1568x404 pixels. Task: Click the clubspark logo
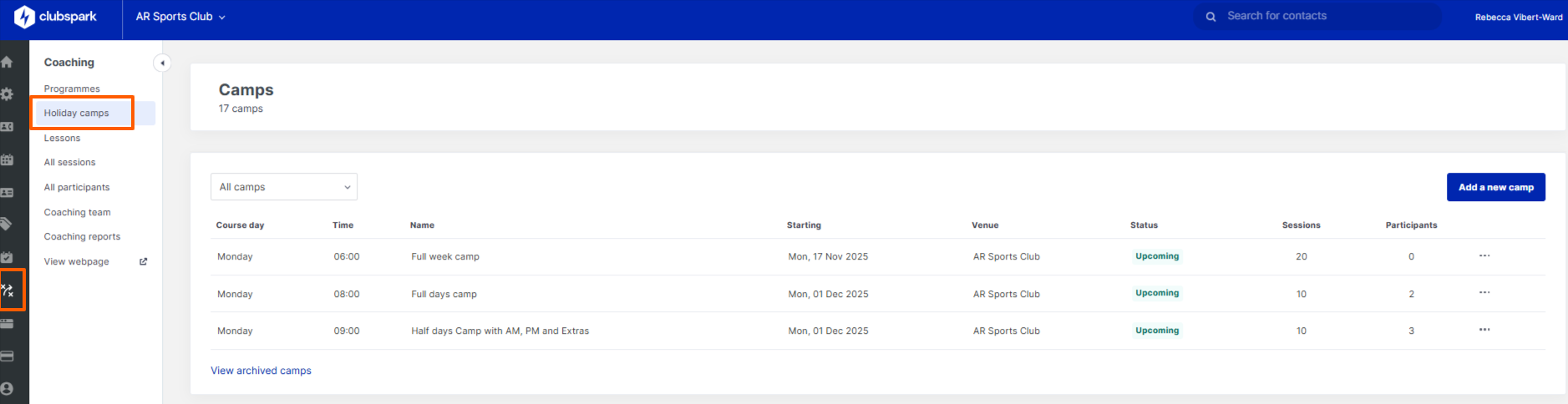tap(55, 17)
